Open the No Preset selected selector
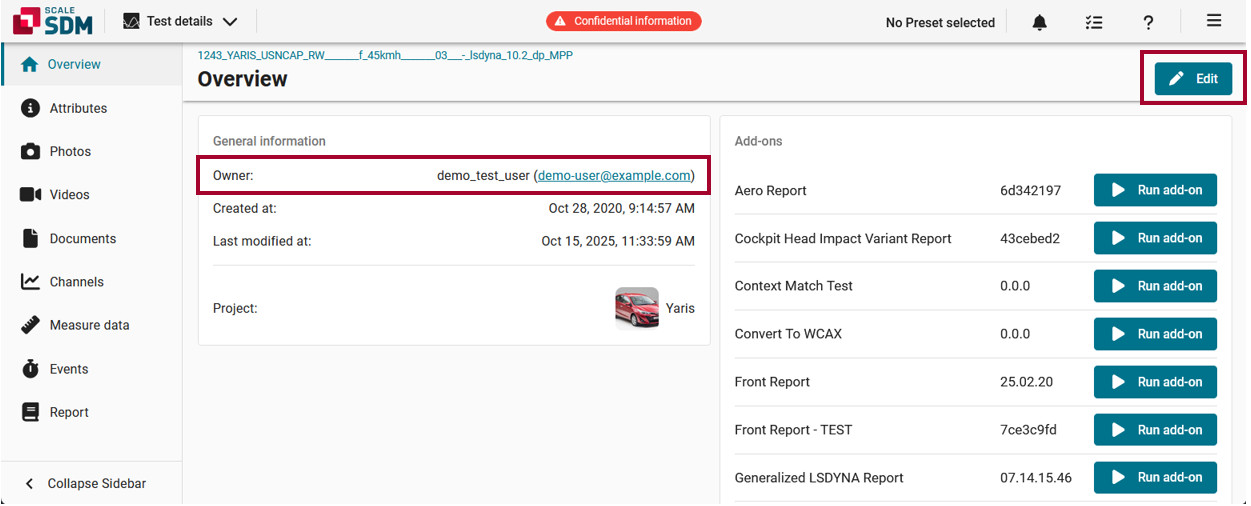This screenshot has height=506, width=1251. (940, 22)
